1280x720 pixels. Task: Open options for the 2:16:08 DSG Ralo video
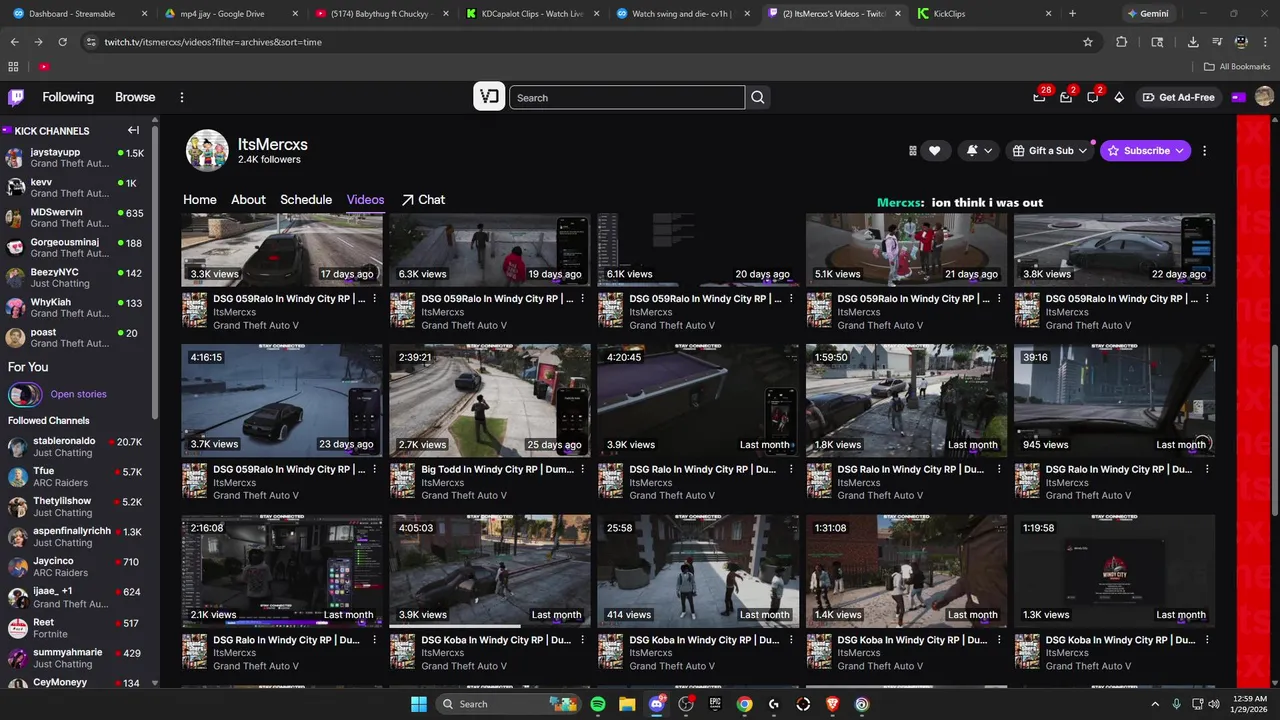(375, 640)
